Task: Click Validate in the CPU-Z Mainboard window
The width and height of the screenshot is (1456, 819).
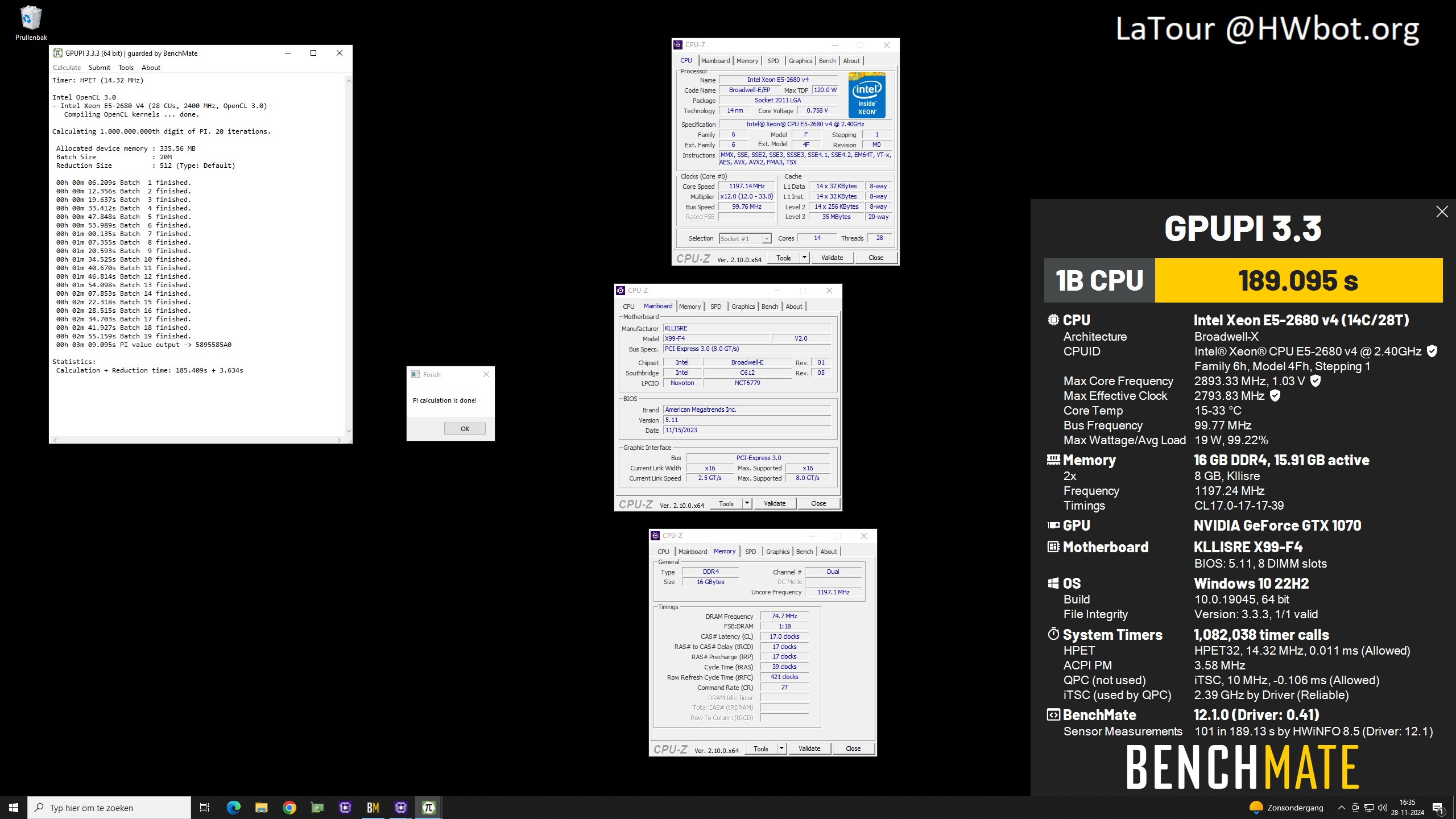Action: (x=775, y=503)
